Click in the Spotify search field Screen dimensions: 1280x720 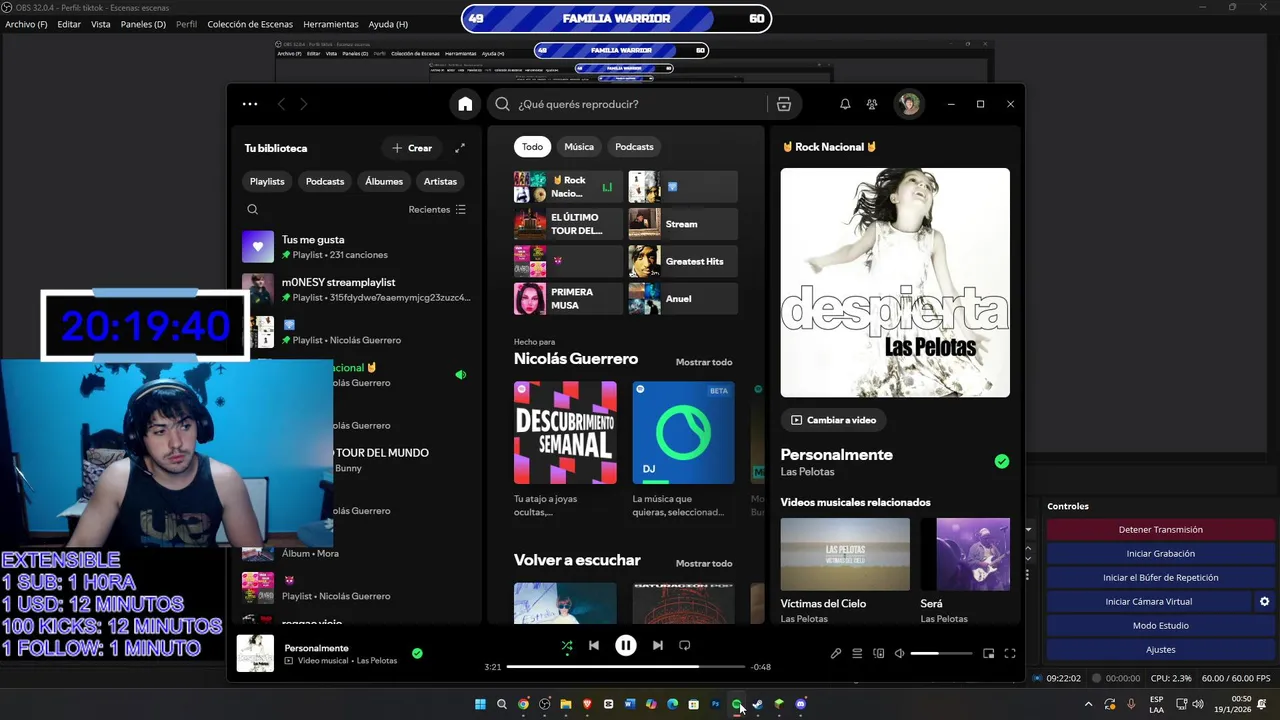[x=640, y=104]
